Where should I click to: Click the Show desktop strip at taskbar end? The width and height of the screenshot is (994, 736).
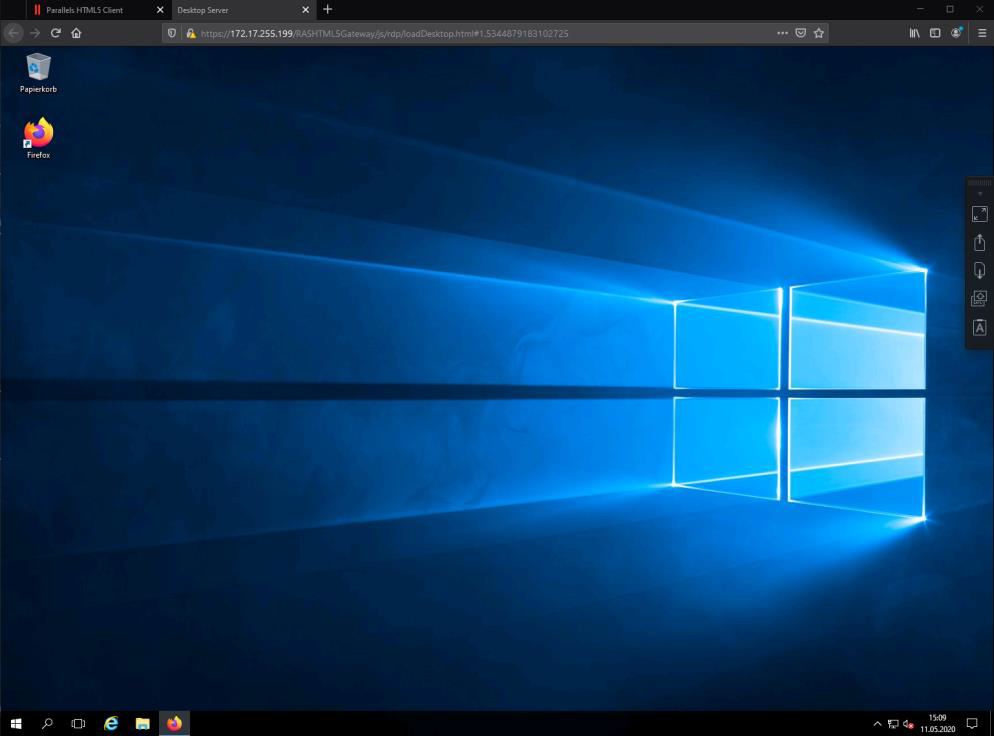click(x=991, y=723)
